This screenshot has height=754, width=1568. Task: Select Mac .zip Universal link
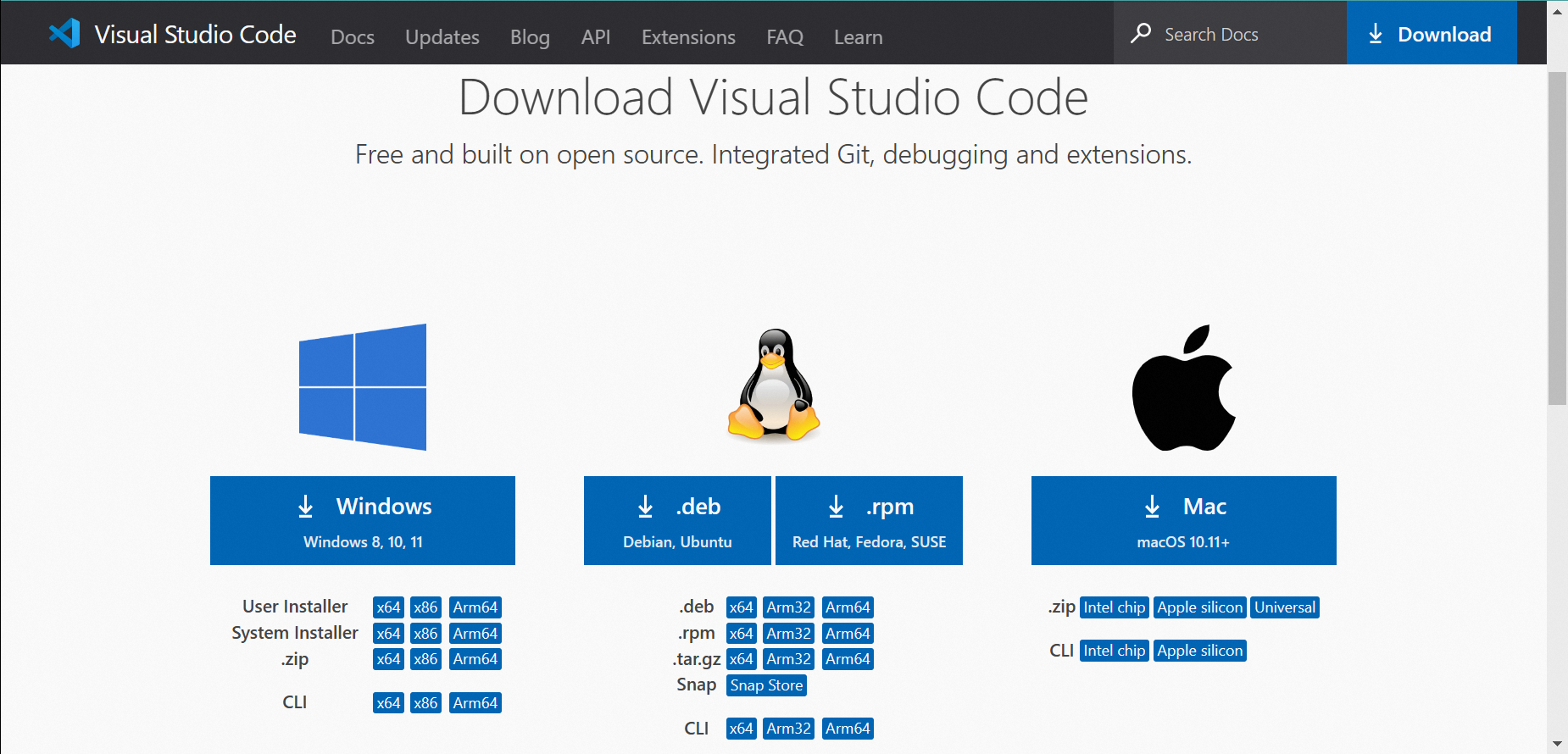(x=1285, y=607)
